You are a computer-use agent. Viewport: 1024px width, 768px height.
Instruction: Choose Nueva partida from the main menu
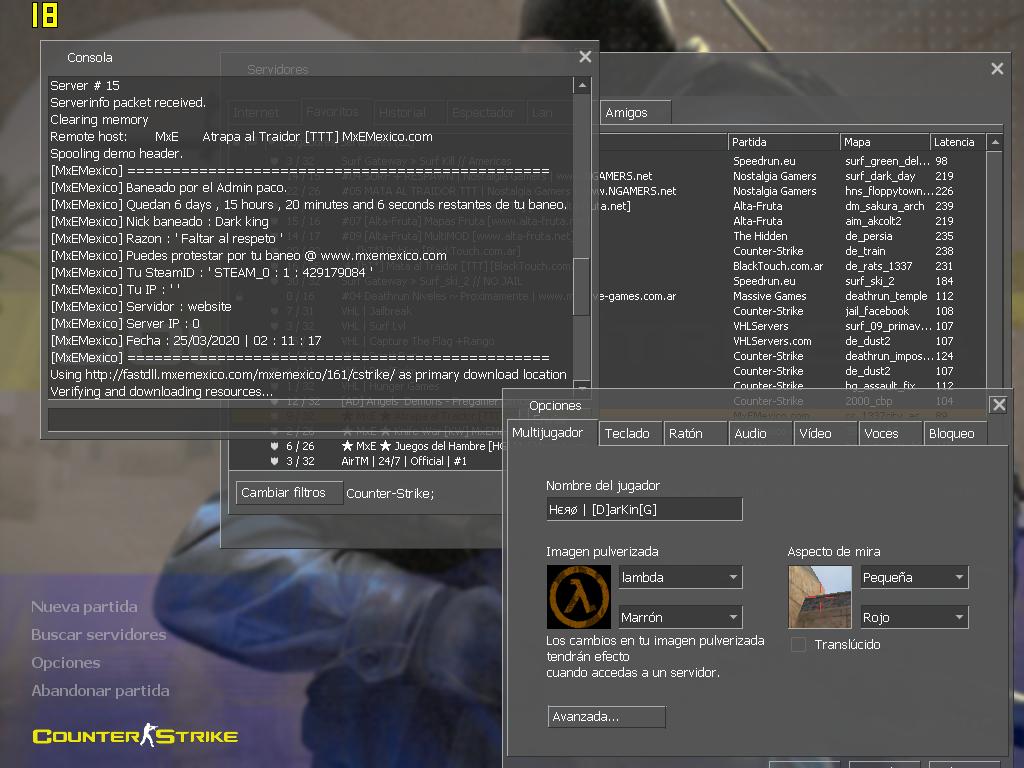click(84, 607)
